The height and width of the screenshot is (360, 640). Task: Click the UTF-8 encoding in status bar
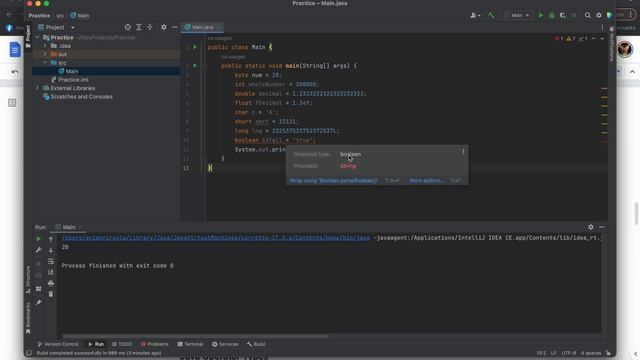pos(569,353)
